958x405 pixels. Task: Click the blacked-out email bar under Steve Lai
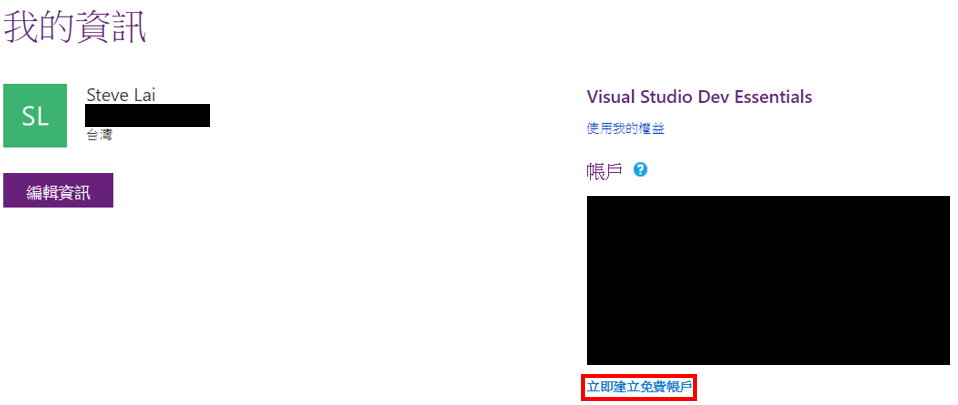pos(147,115)
